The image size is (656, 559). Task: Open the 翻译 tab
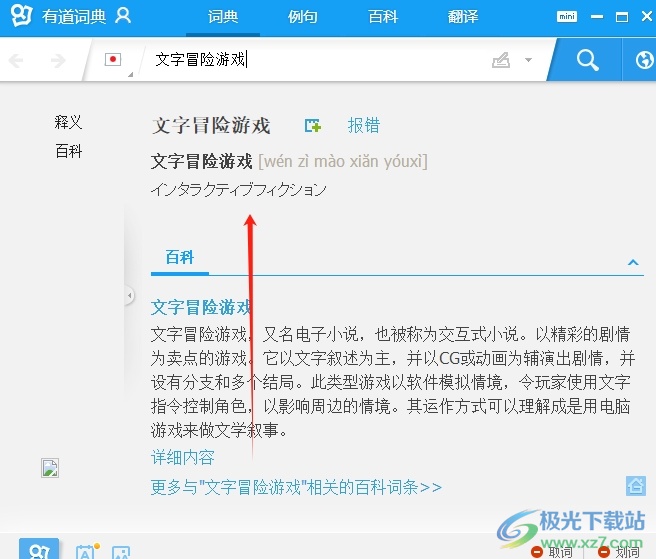point(462,17)
